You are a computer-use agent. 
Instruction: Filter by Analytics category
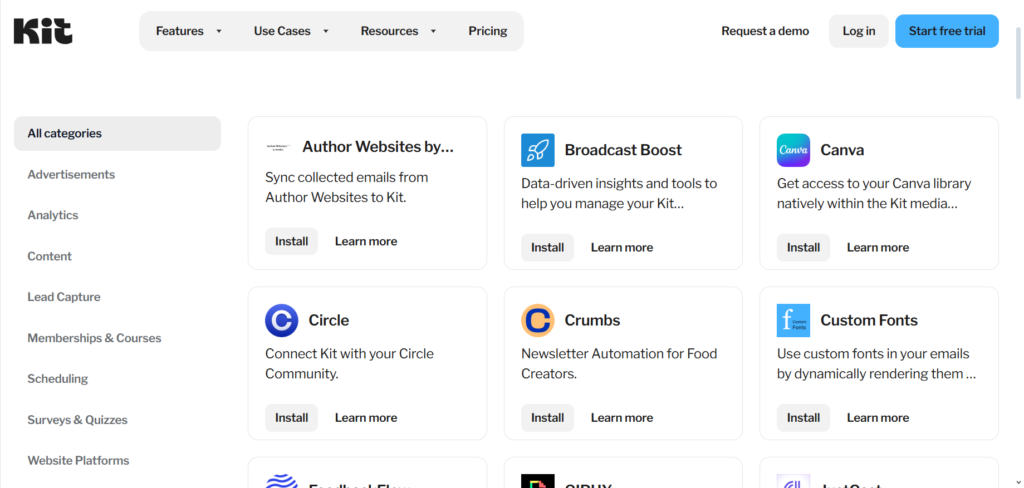pos(53,215)
